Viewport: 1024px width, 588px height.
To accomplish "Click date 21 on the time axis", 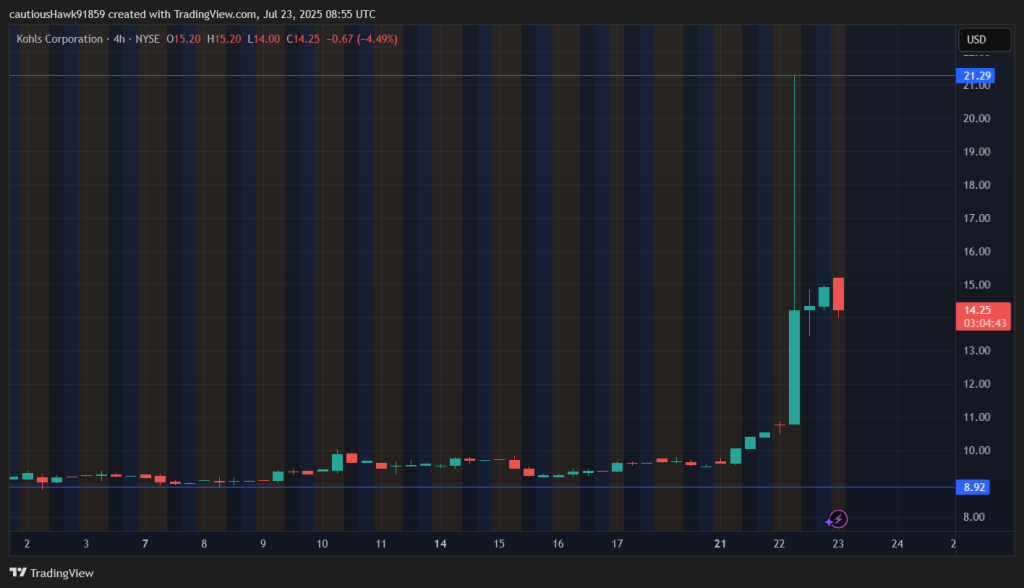I will click(x=720, y=544).
